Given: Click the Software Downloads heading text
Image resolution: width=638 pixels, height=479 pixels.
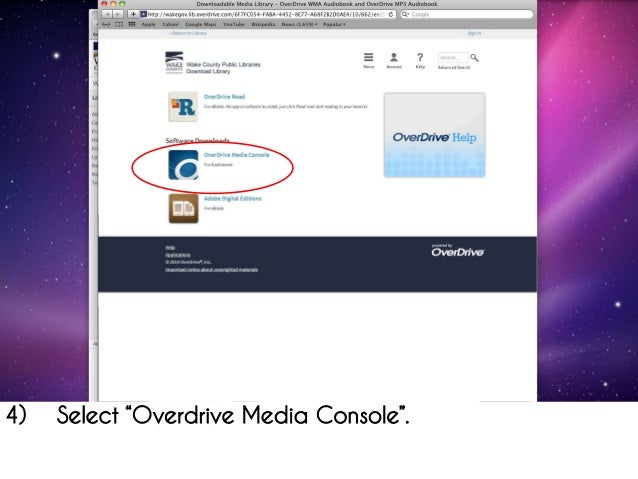Looking at the screenshot, I should click(197, 141).
